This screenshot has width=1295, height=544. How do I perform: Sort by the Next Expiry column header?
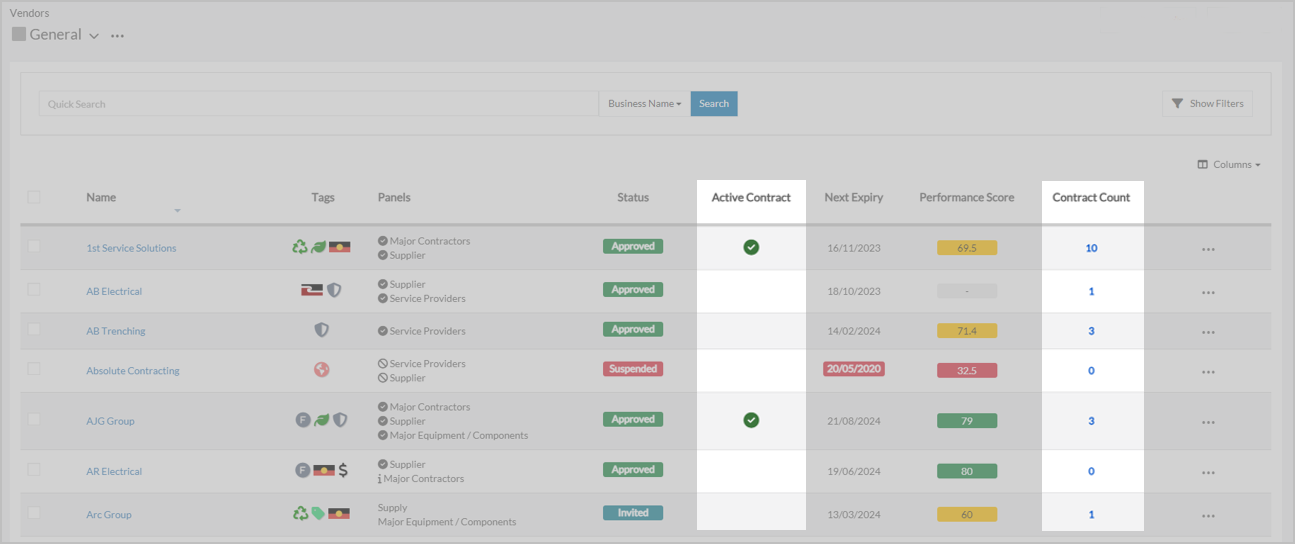pyautogui.click(x=853, y=198)
